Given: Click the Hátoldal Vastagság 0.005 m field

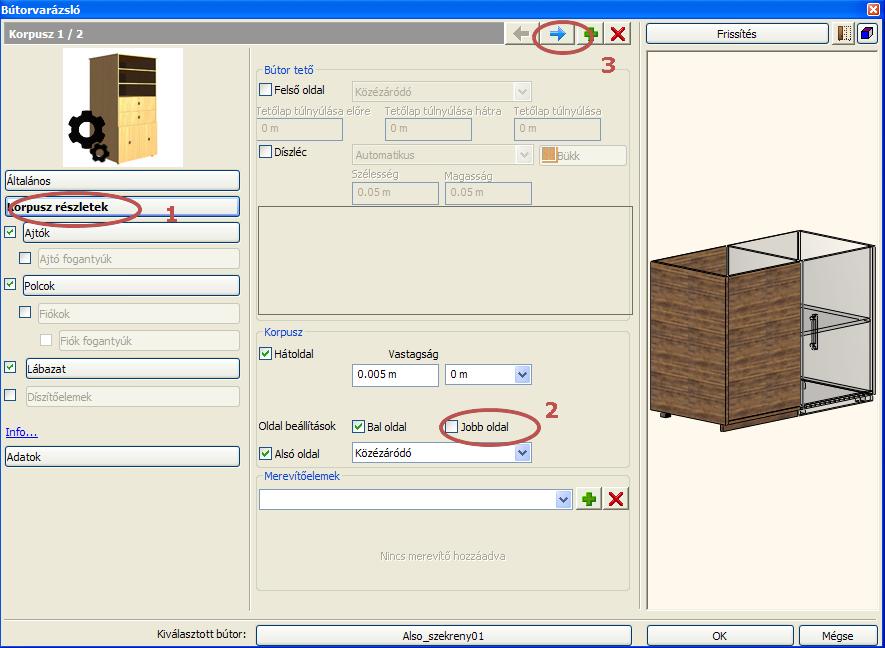Looking at the screenshot, I should tap(395, 375).
